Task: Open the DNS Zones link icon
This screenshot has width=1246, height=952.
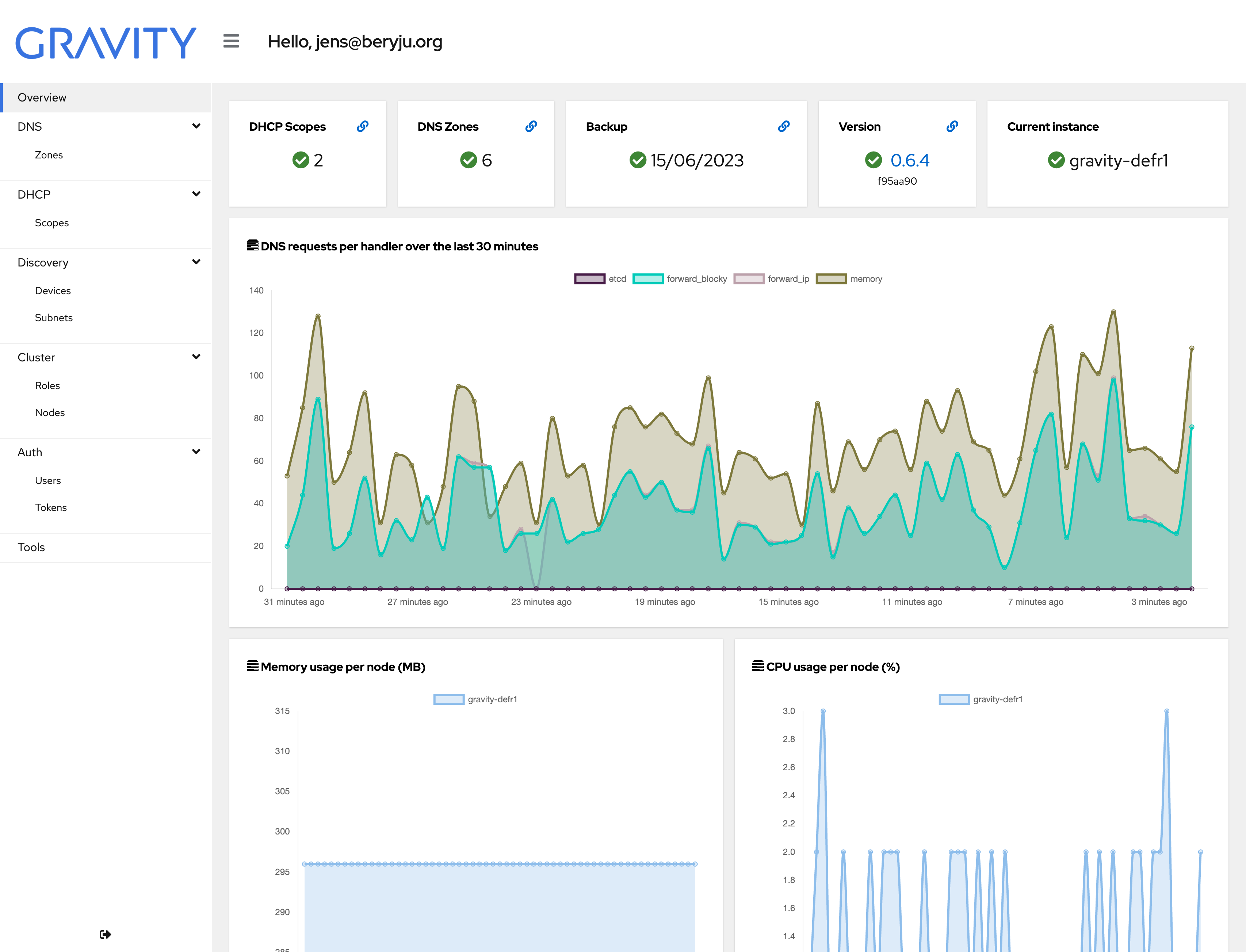Action: click(531, 126)
